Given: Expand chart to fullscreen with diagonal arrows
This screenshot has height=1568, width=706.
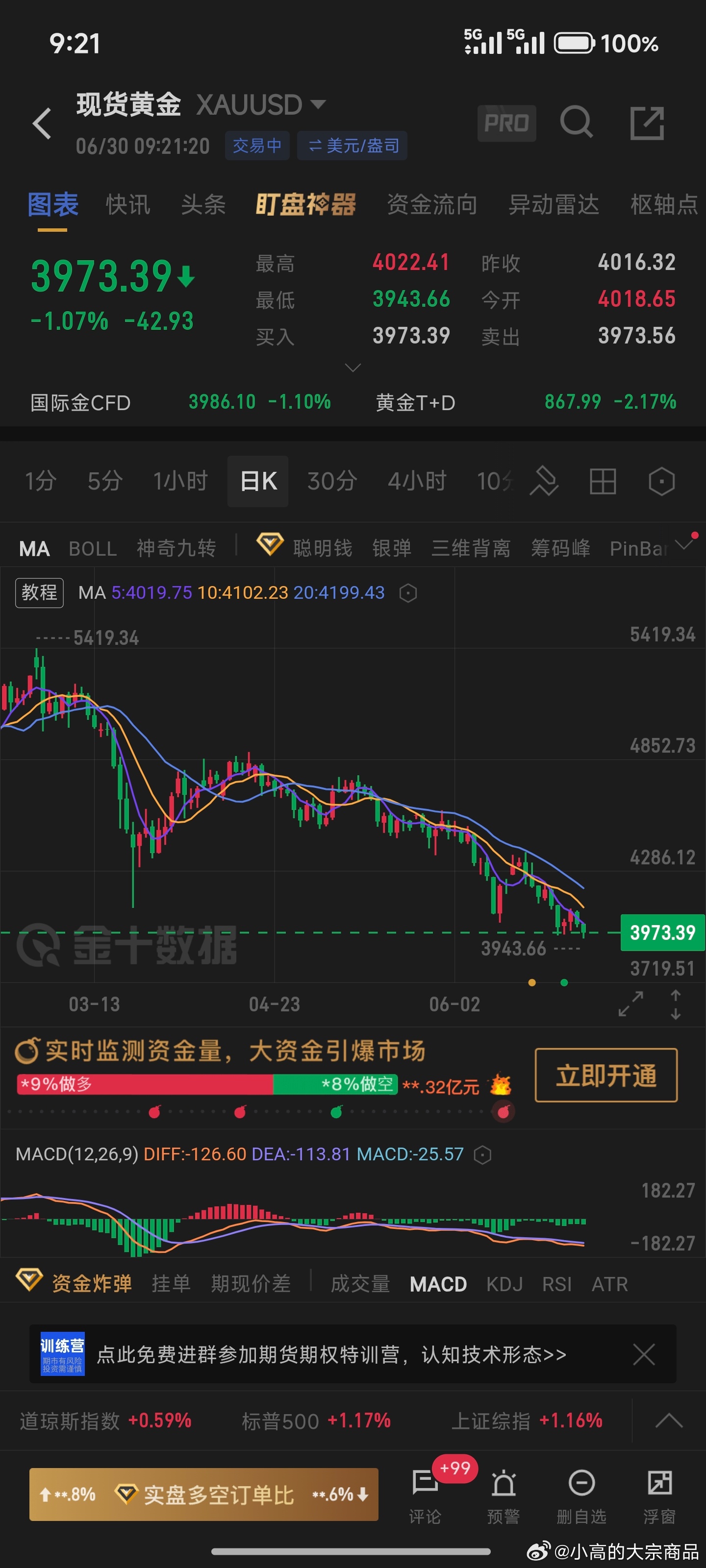Looking at the screenshot, I should 630,1004.
